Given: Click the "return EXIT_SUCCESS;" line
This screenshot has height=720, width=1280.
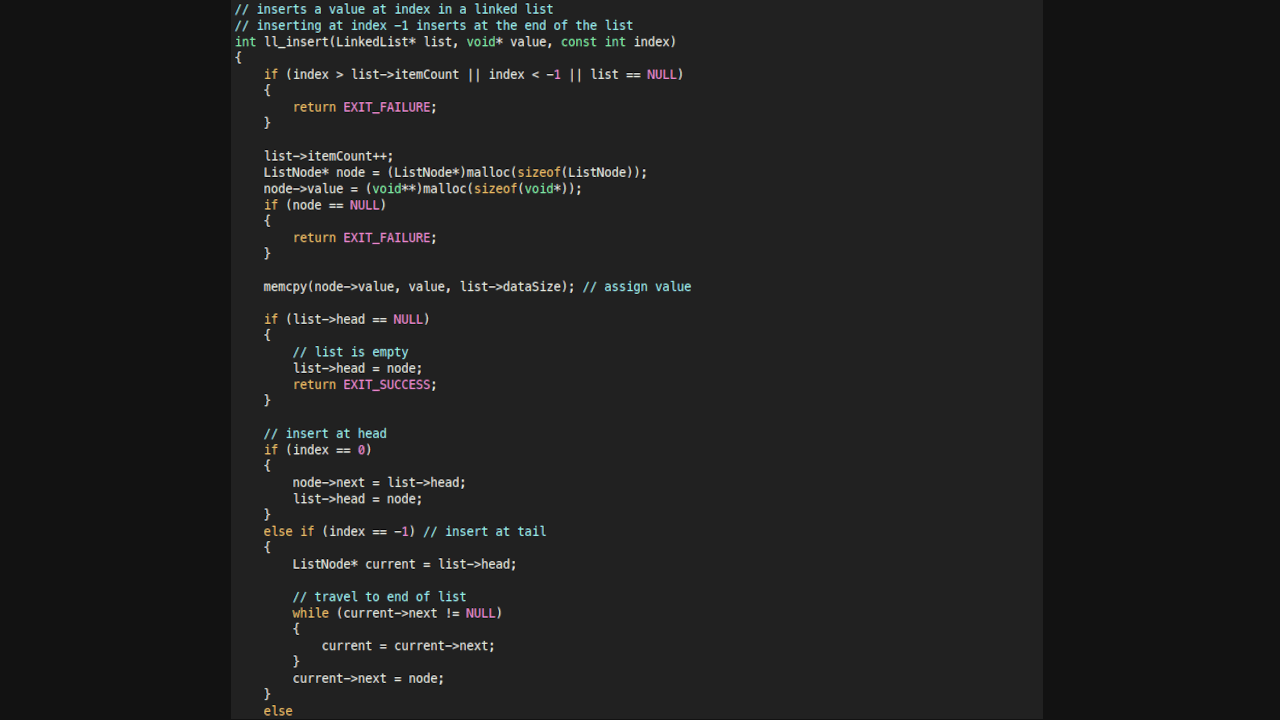Looking at the screenshot, I should [365, 384].
